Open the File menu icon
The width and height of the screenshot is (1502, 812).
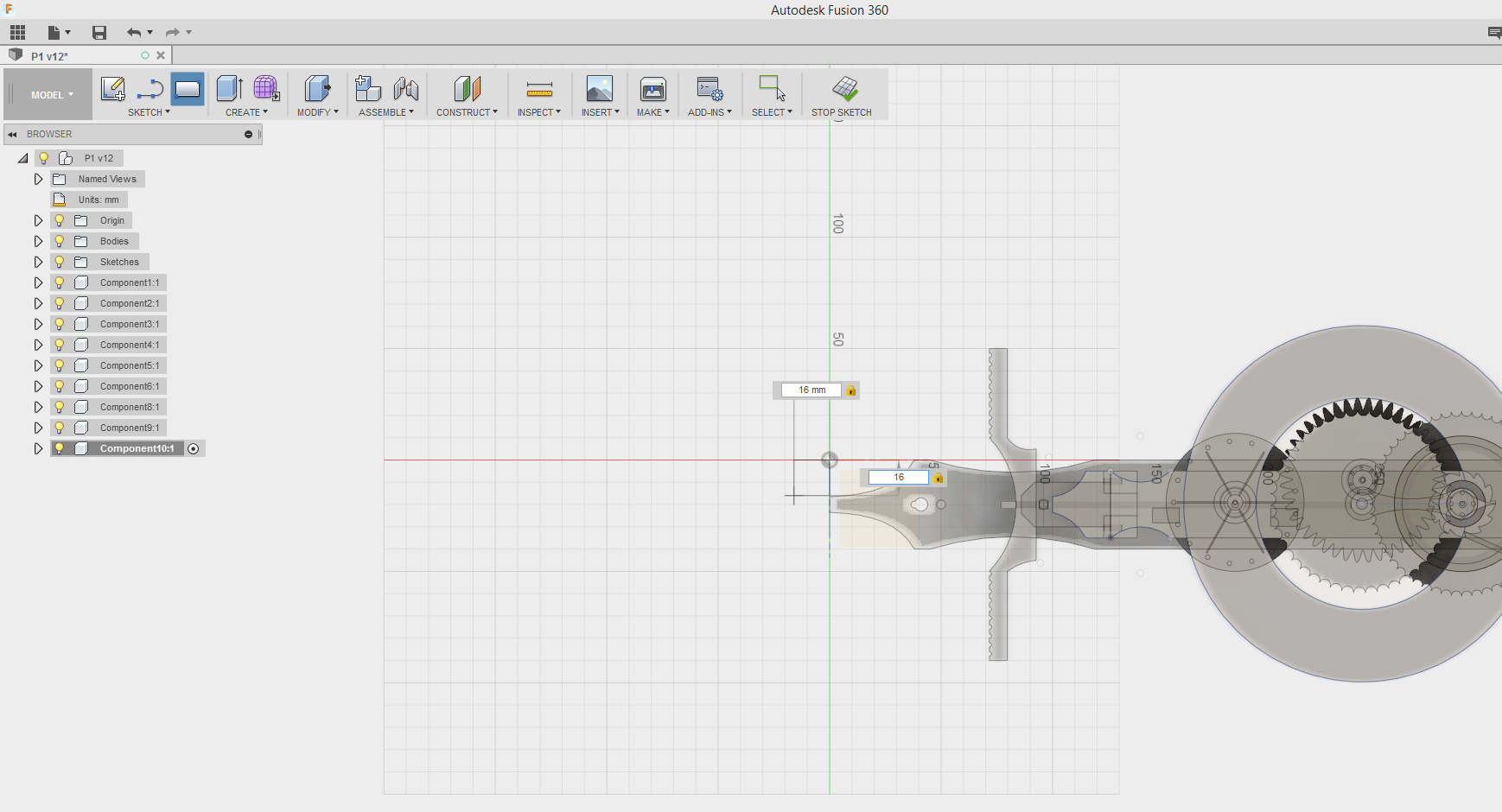coord(54,33)
